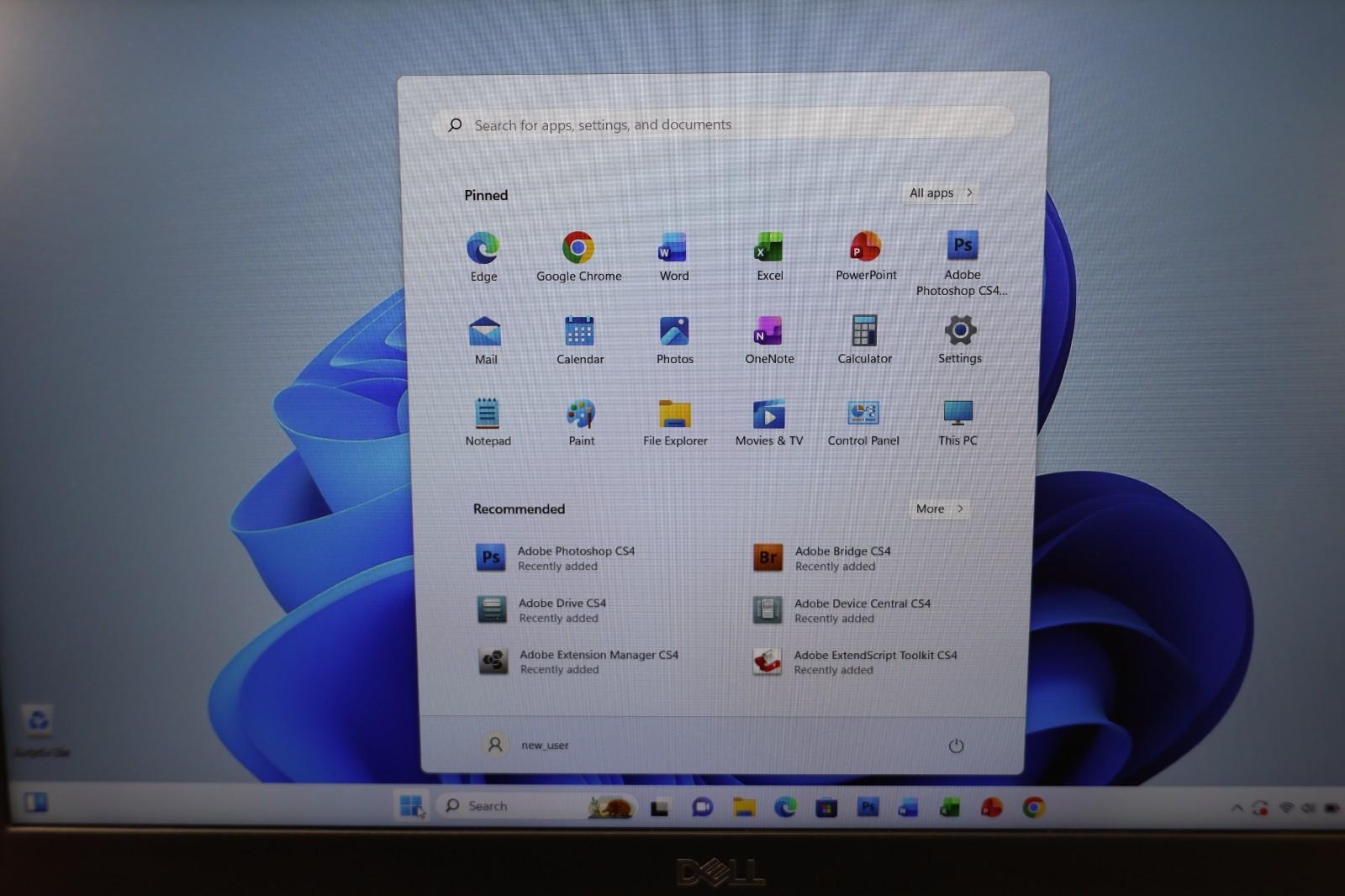
Task: Open Recycle Bin on the desktop
Action: coord(39,730)
